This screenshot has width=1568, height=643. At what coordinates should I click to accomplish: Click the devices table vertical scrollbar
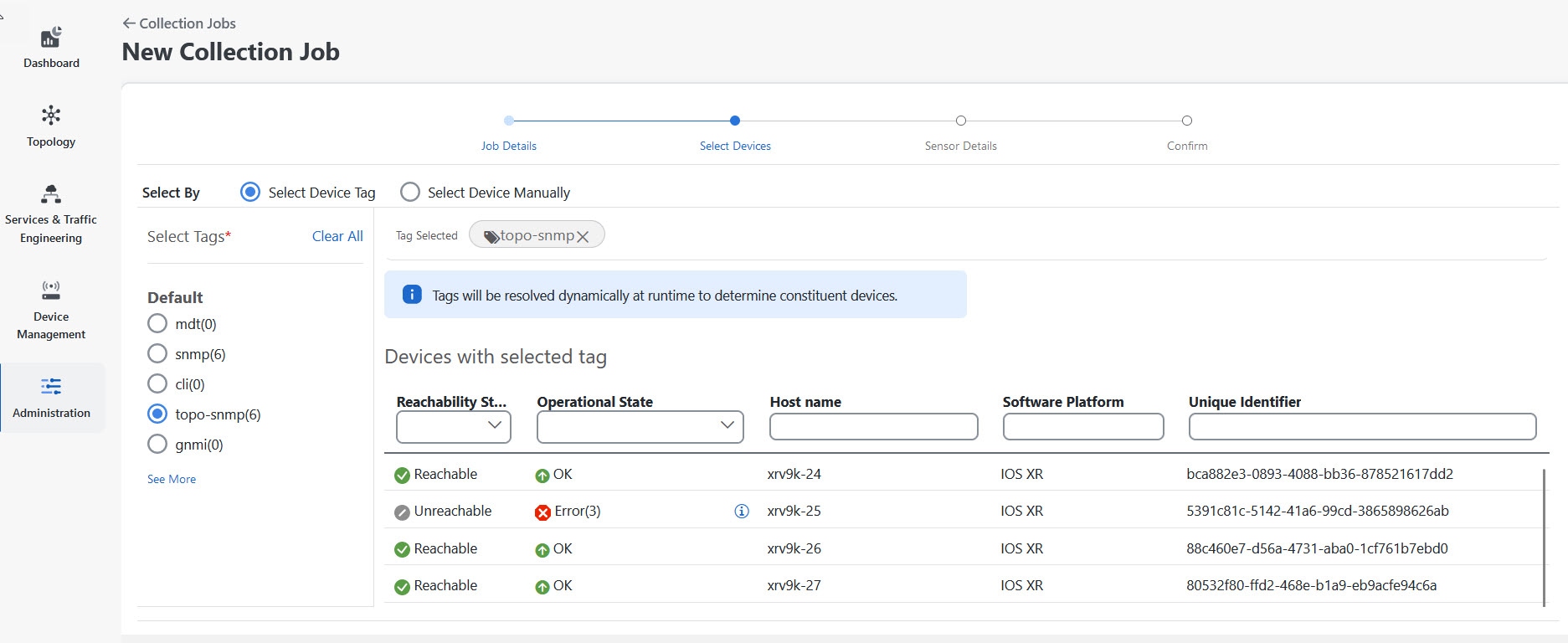(x=1544, y=536)
